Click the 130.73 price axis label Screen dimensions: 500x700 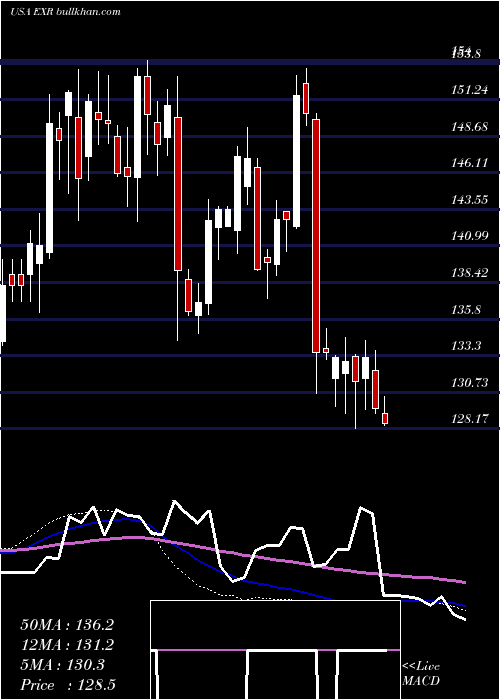pos(469,383)
